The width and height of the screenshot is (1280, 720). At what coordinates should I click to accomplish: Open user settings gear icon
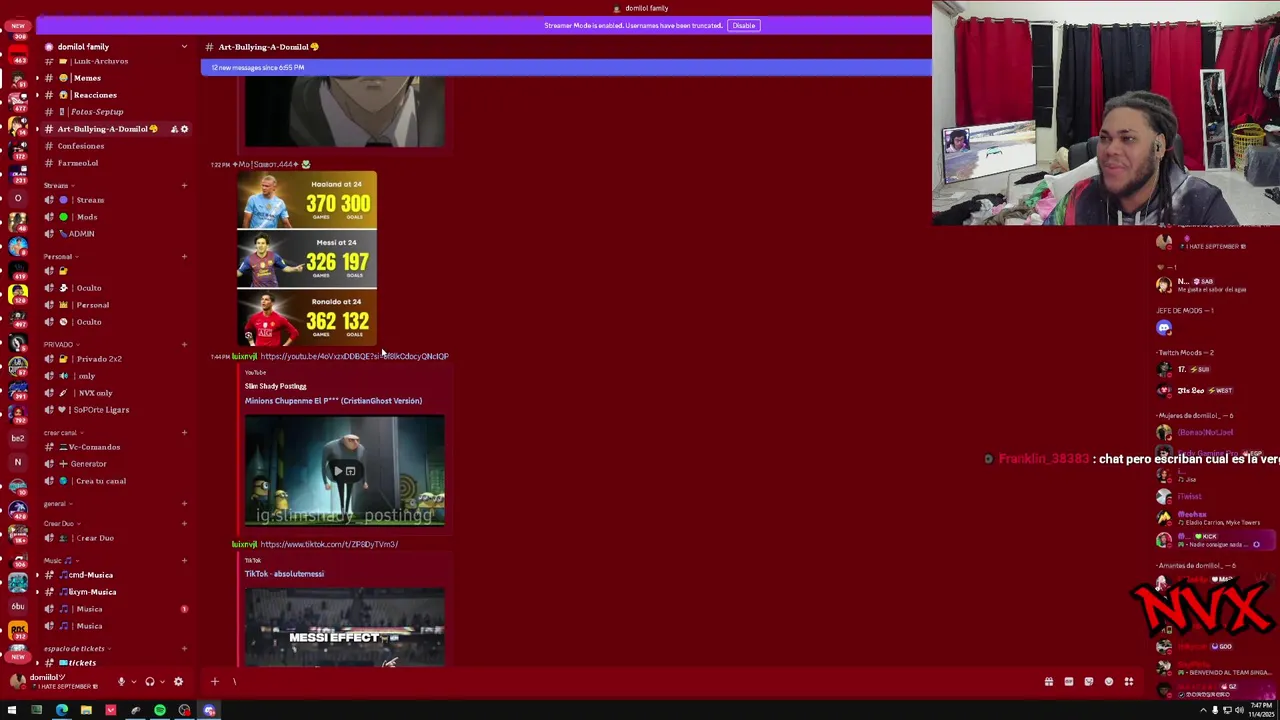(178, 682)
